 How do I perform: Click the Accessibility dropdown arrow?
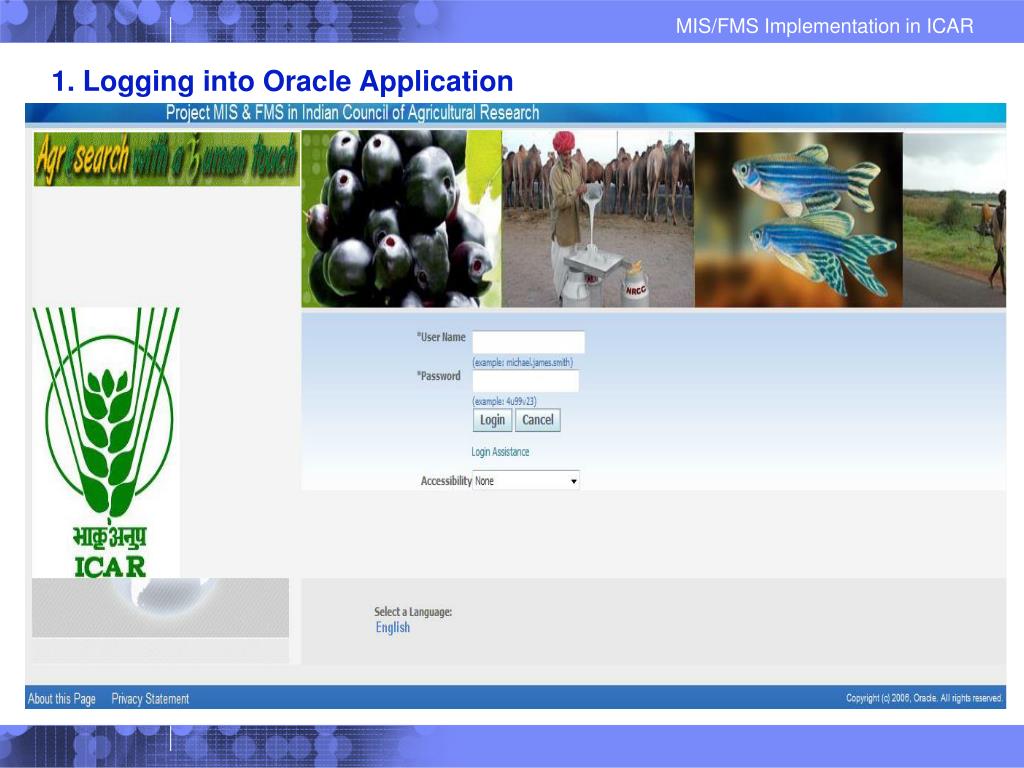(573, 481)
